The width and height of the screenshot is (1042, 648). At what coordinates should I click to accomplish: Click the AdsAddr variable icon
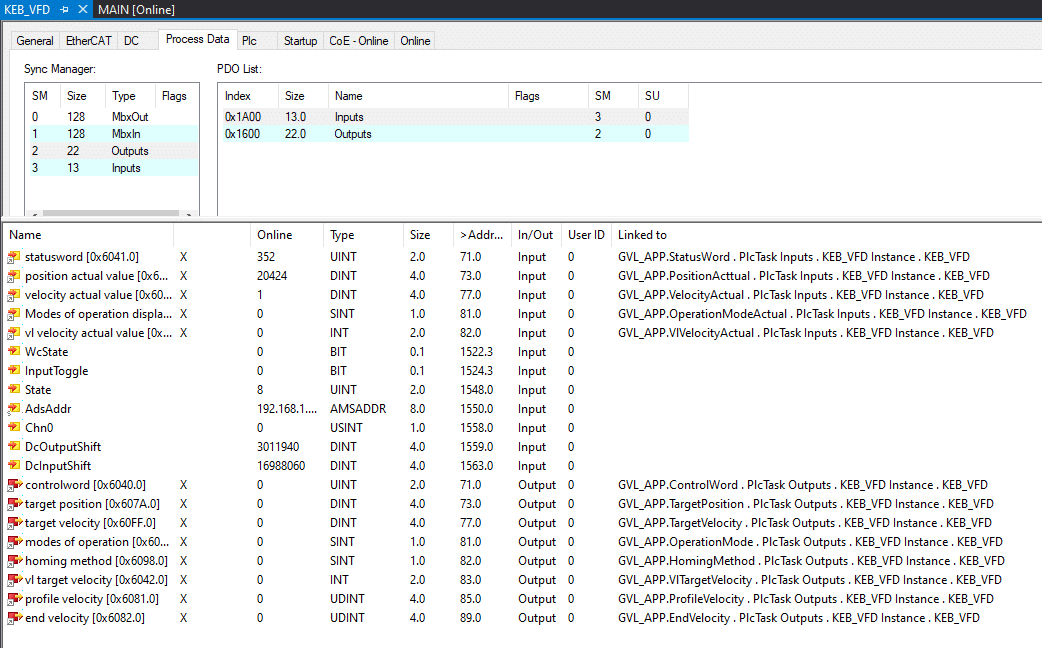click(x=14, y=409)
